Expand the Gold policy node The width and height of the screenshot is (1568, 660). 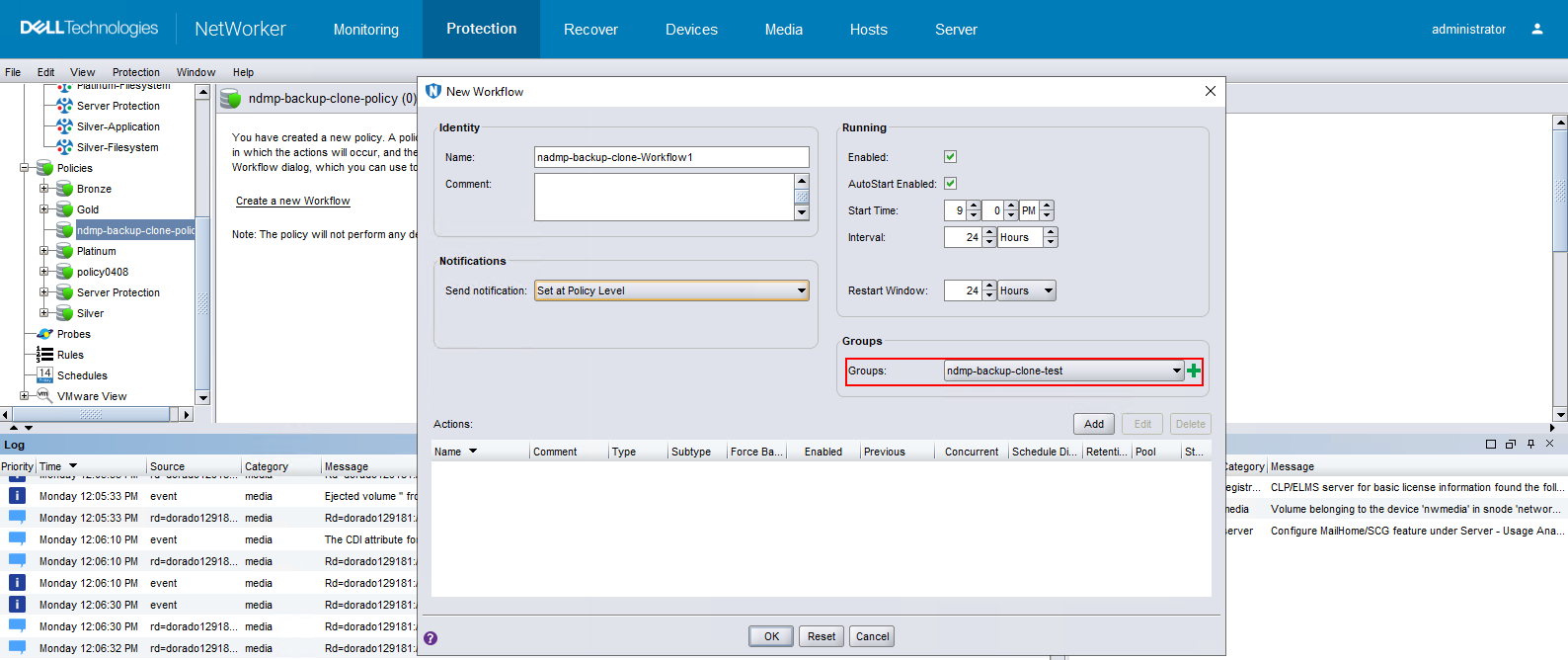pos(43,209)
